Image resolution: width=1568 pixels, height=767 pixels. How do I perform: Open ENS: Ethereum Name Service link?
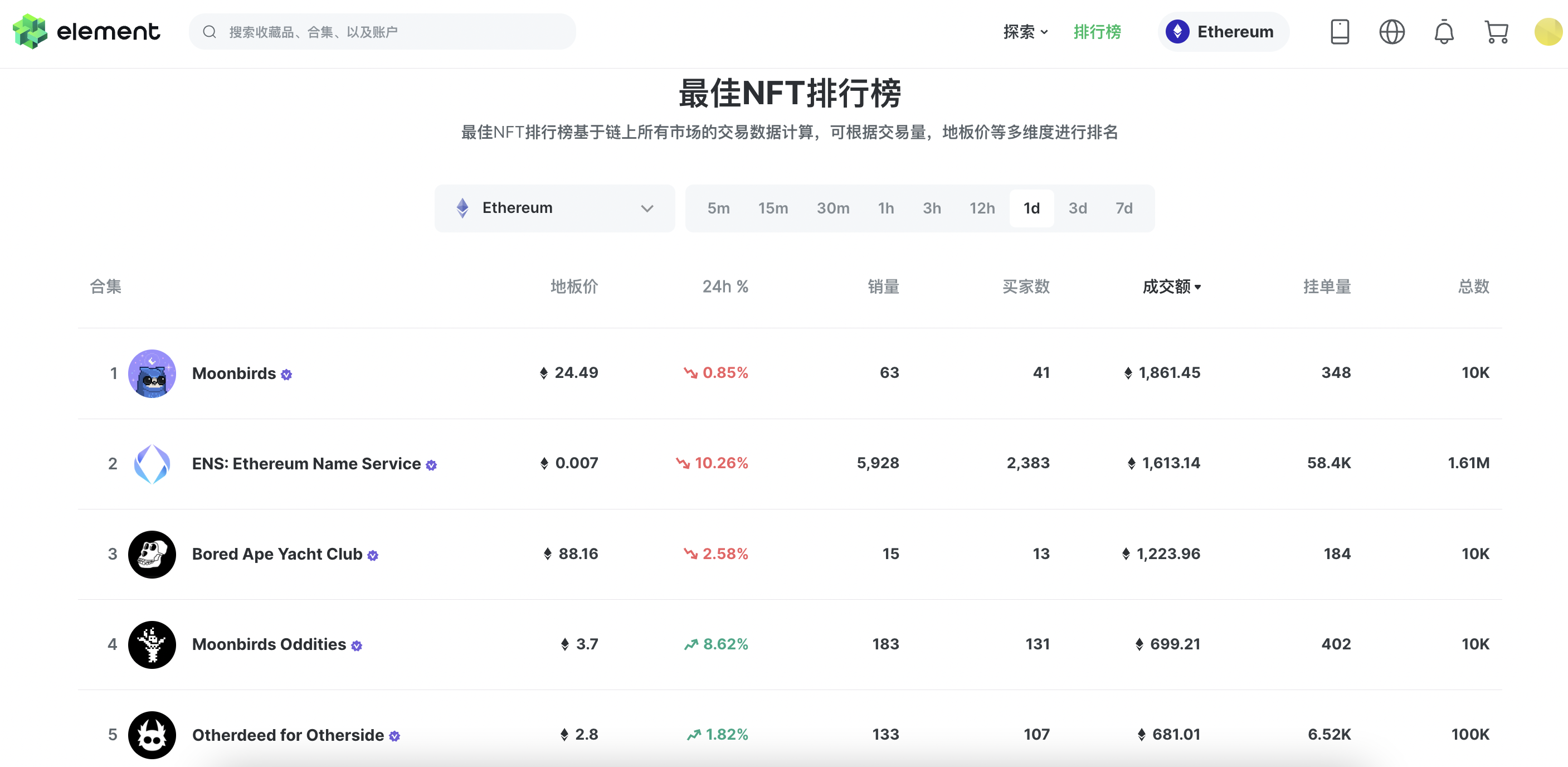pos(306,464)
